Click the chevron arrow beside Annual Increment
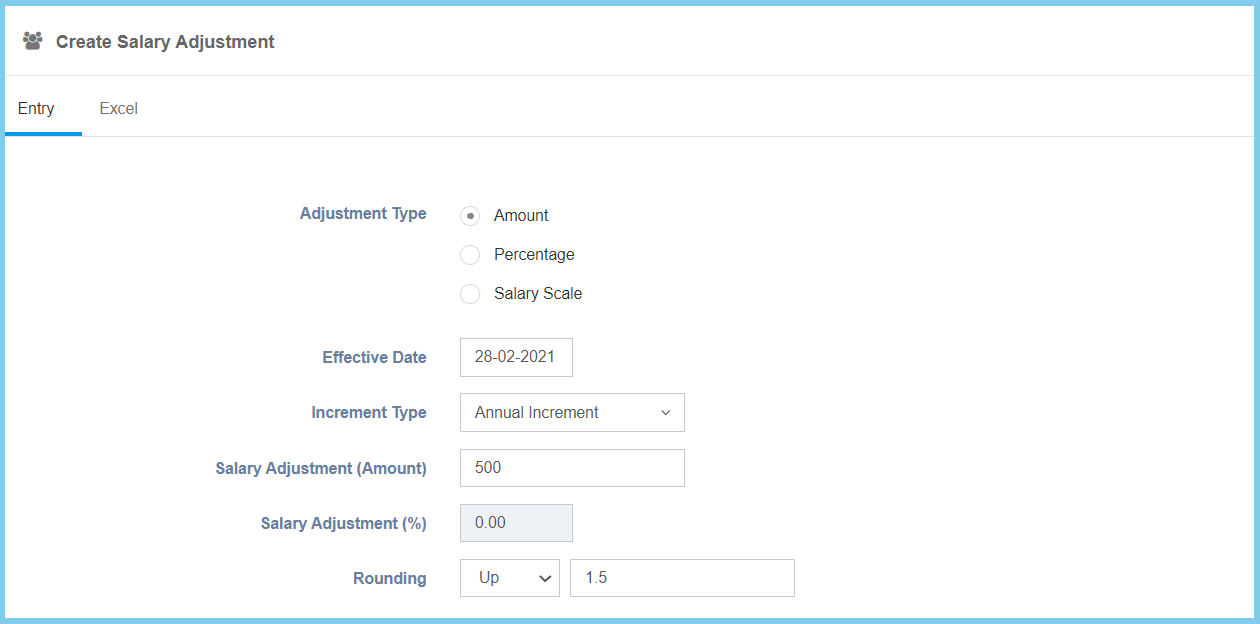Screen dimensions: 1260x624 pyautogui.click(x=666, y=413)
